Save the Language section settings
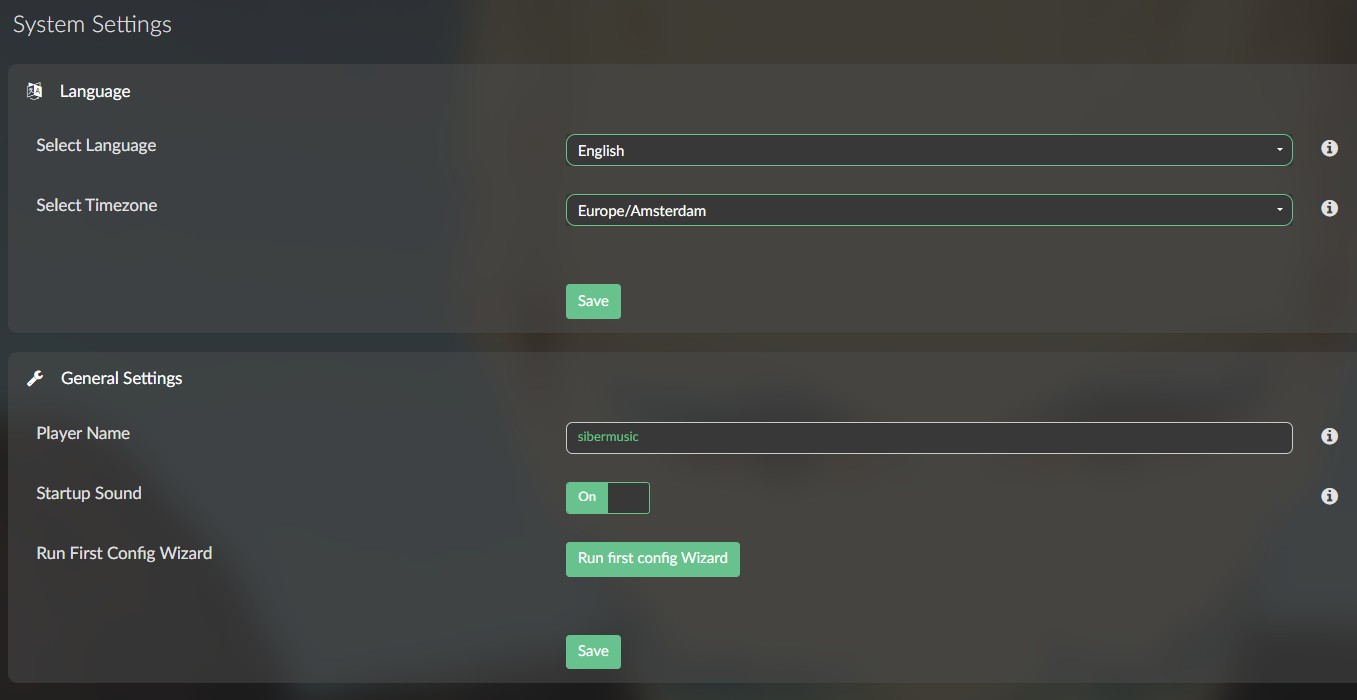Viewport: 1357px width, 700px height. tap(593, 301)
